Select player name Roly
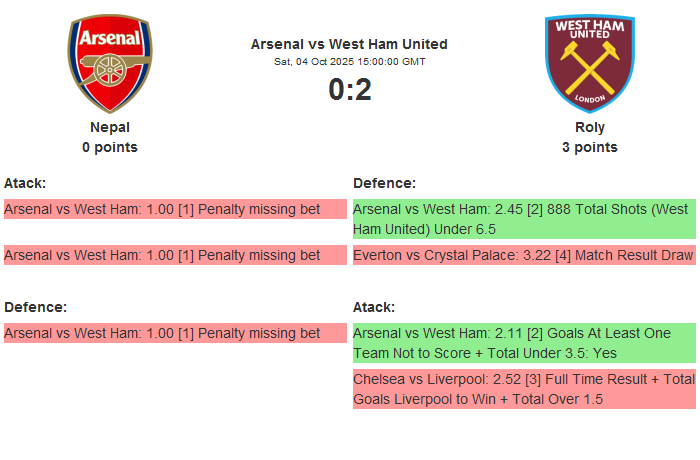The height and width of the screenshot is (460, 700). tap(589, 127)
